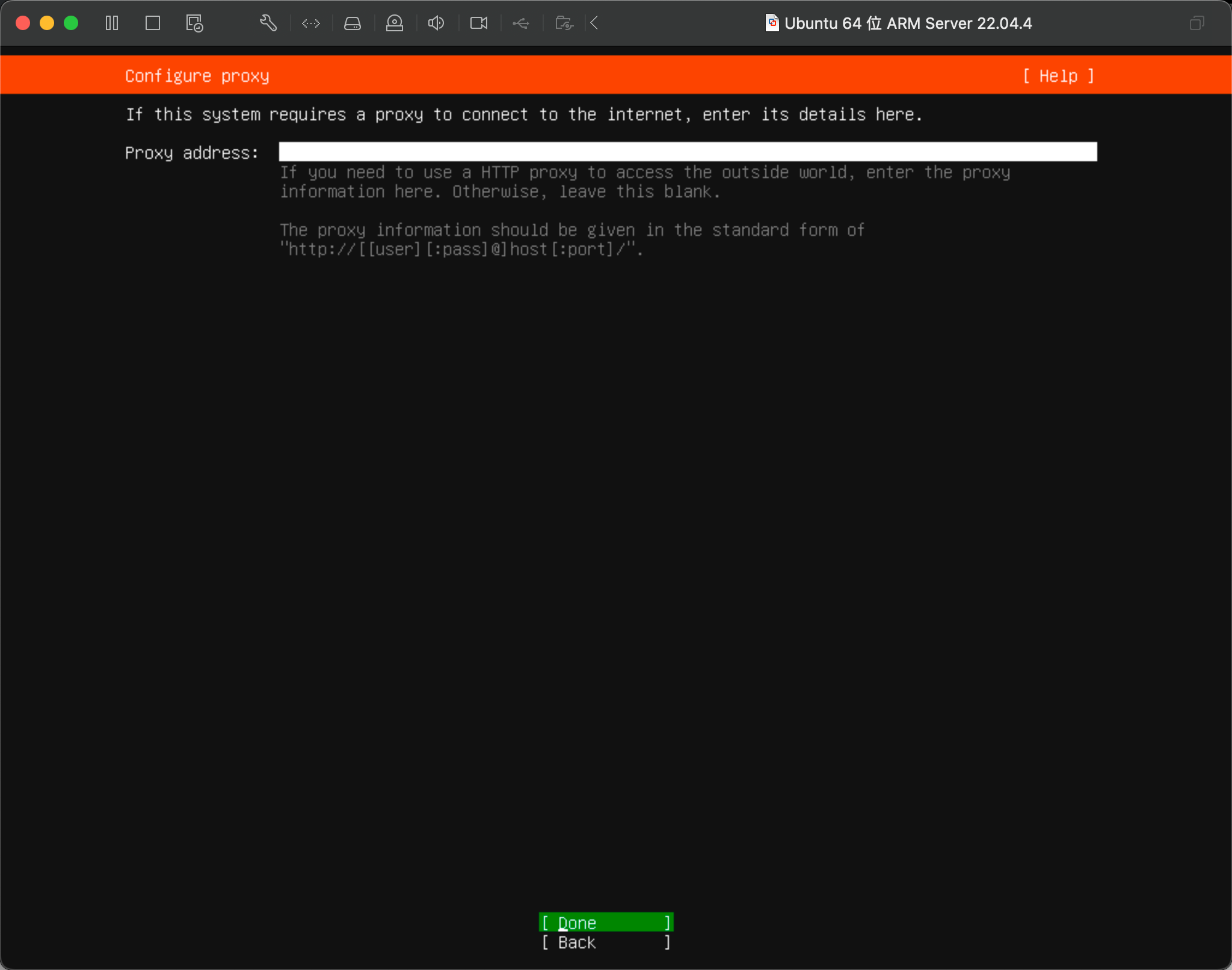Click the storage/disk management icon
Screen dimensions: 1232x970
click(353, 24)
